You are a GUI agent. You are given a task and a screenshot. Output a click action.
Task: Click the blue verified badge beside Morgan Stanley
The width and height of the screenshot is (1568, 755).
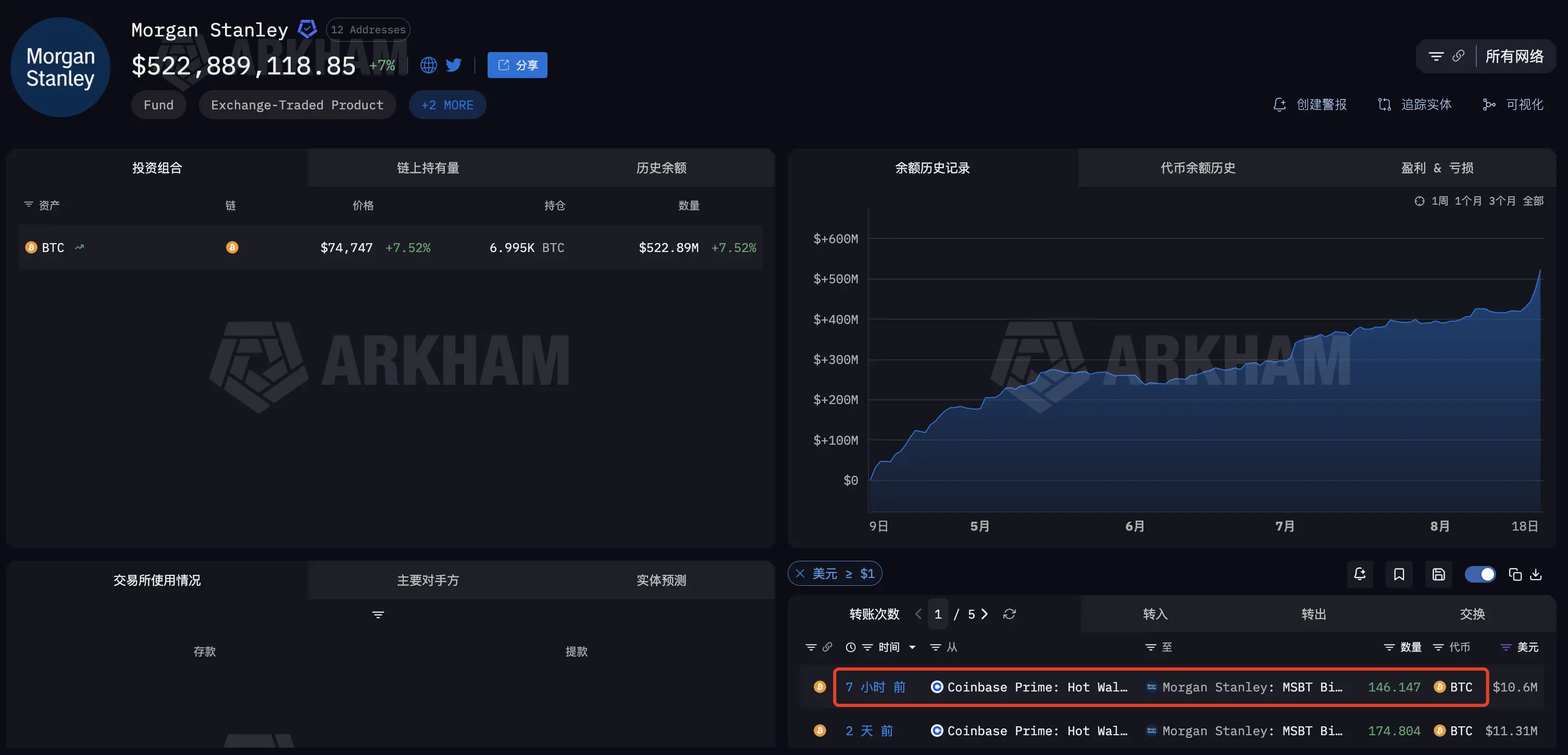click(307, 29)
